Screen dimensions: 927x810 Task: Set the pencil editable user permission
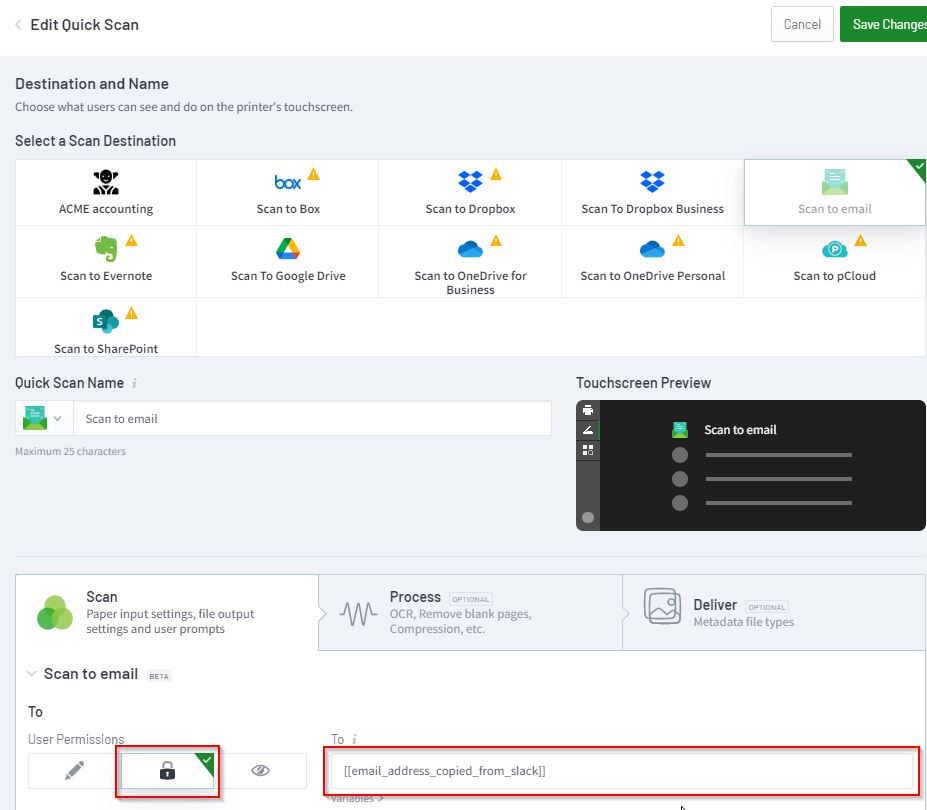(74, 770)
